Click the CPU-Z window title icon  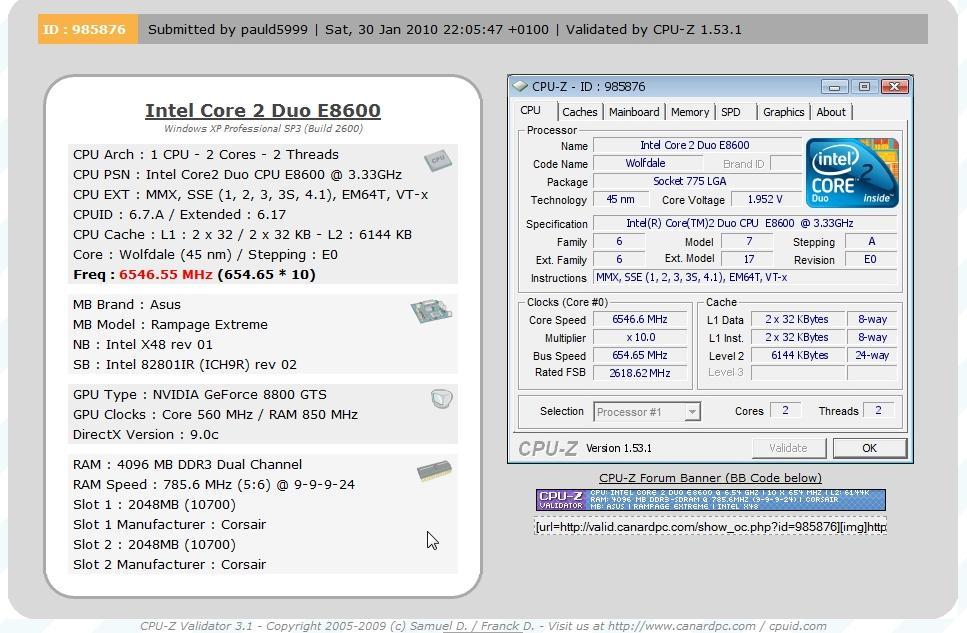pyautogui.click(x=520, y=86)
